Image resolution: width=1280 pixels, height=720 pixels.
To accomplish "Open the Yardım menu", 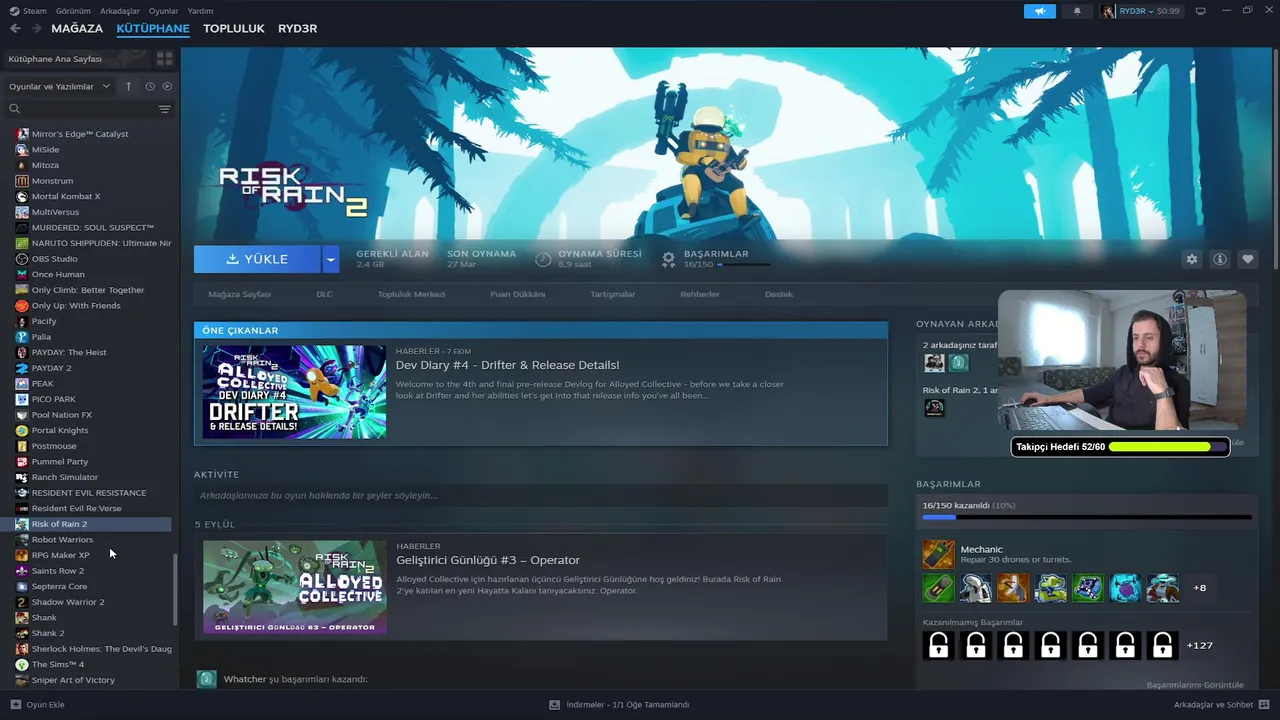I will 200,11.
